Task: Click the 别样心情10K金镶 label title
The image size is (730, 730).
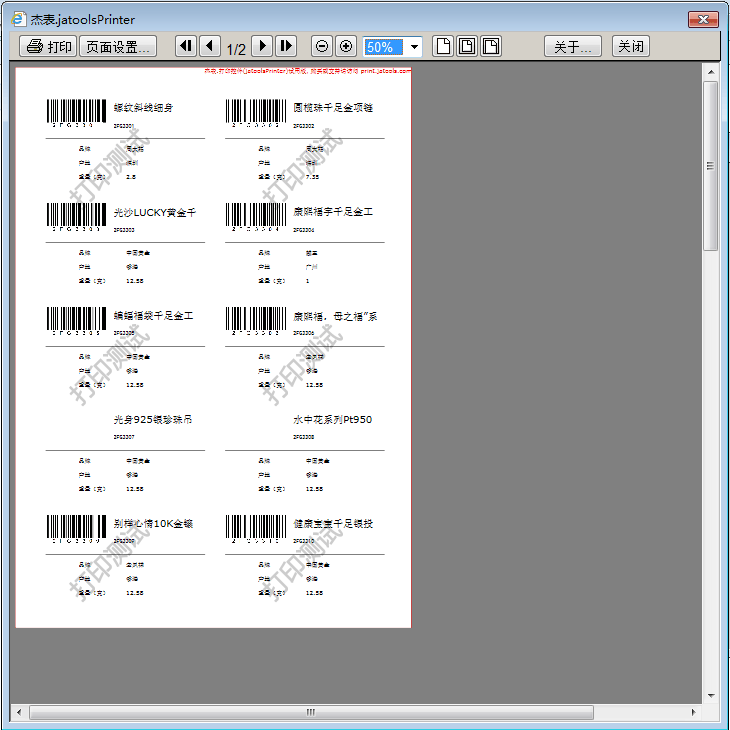Action: [153, 523]
